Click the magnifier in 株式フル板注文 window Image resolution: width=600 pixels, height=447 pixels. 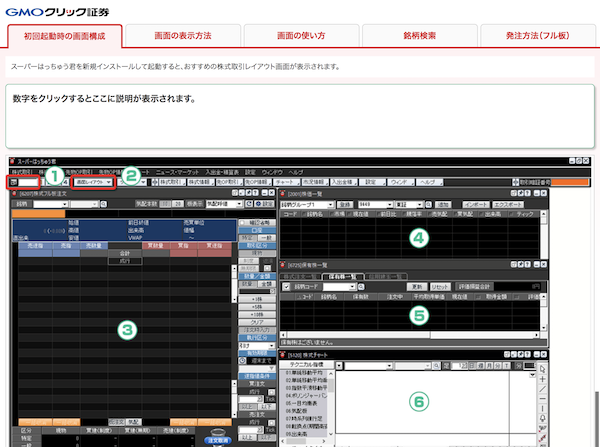103,204
